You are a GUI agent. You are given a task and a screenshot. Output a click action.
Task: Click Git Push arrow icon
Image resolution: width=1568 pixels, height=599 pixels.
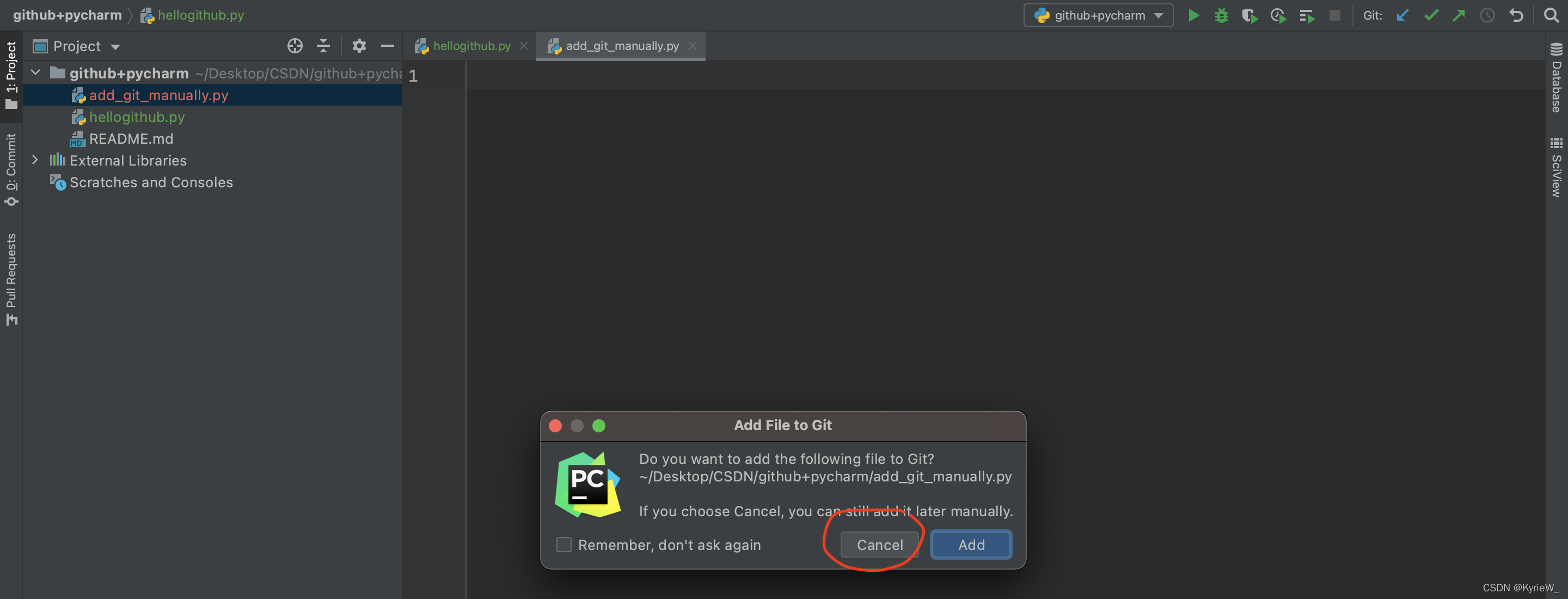tap(1459, 16)
